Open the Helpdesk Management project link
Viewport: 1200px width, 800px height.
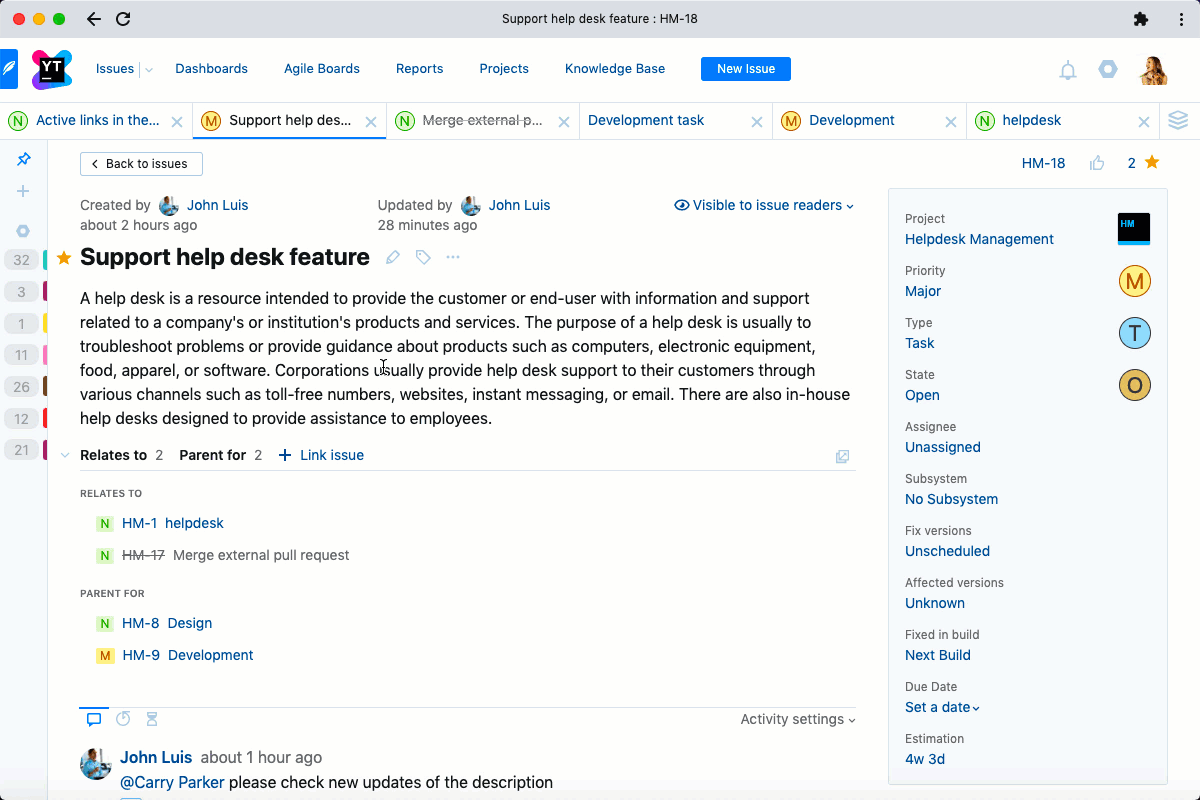click(x=979, y=239)
